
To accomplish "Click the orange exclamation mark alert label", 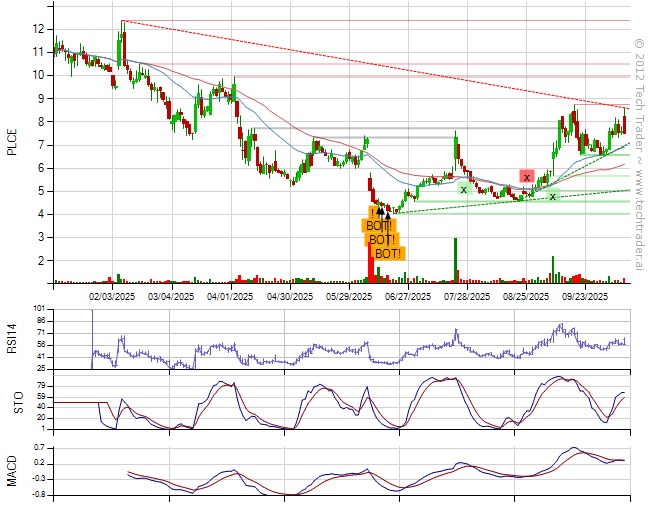I will pyautogui.click(x=373, y=213).
